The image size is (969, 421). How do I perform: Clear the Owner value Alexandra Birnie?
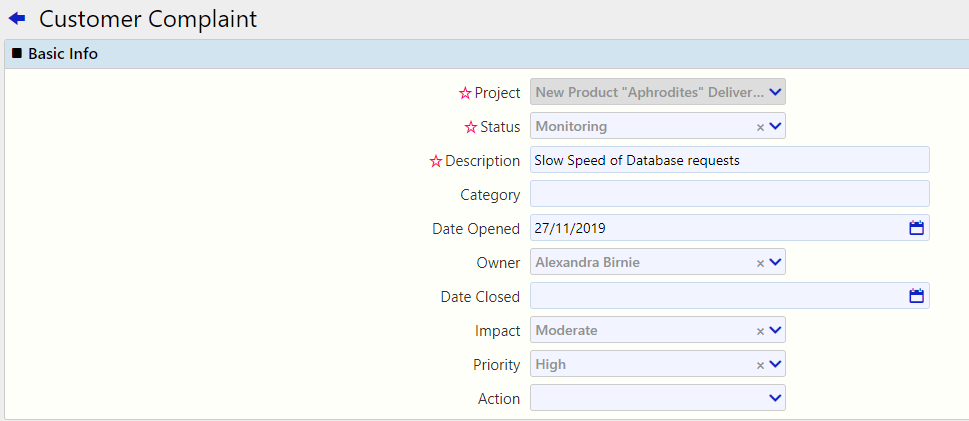pos(760,263)
